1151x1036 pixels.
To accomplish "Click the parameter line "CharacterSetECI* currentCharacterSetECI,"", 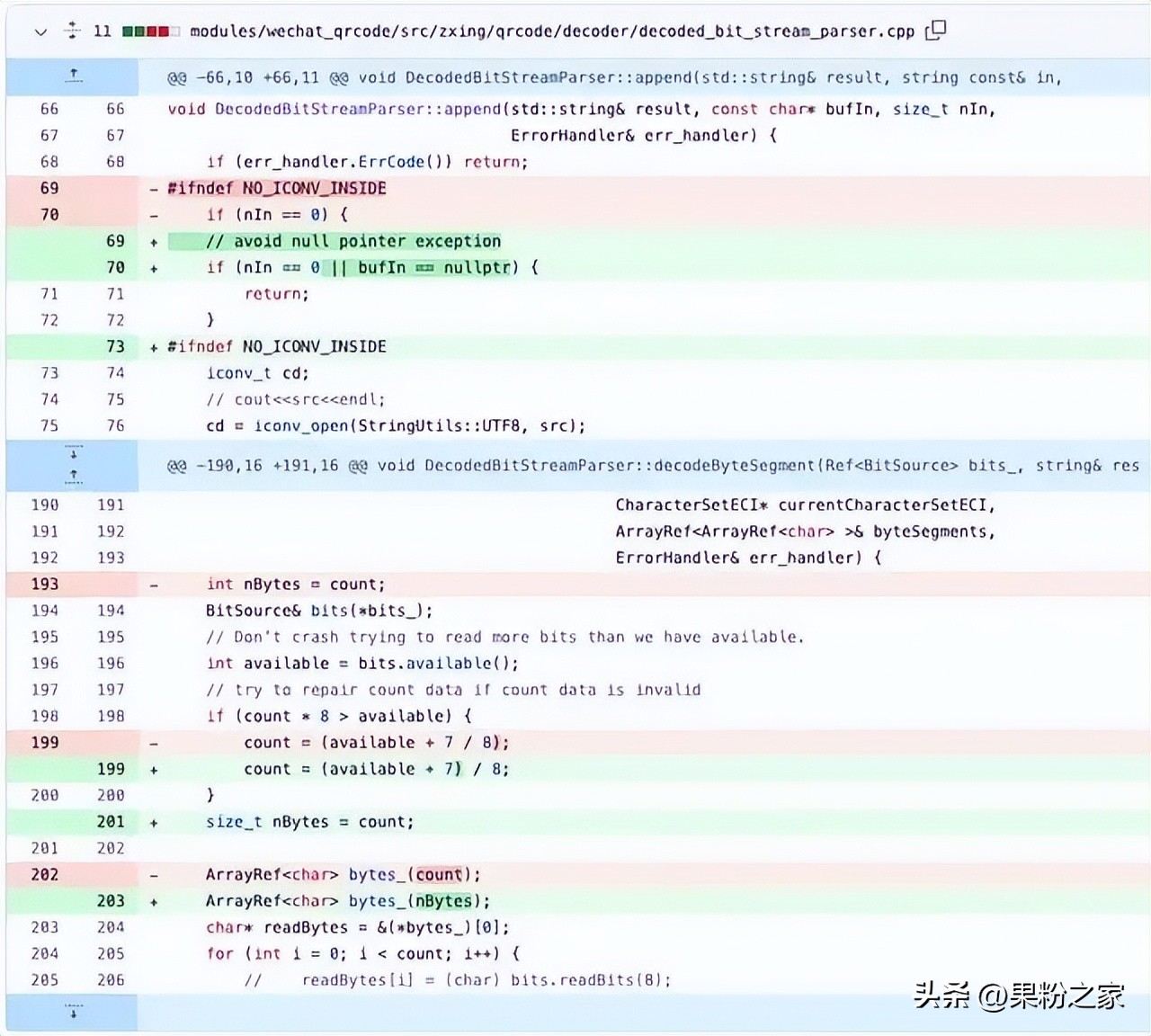I will point(806,505).
